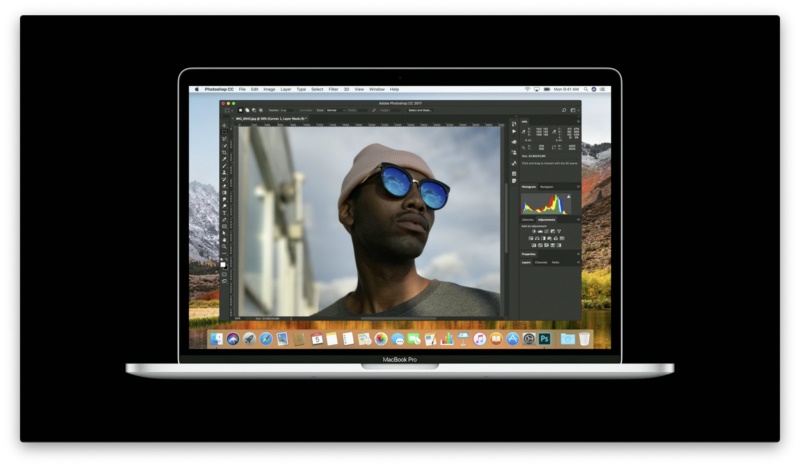
Task: Open the Adjustments panel menu
Action: point(578,219)
